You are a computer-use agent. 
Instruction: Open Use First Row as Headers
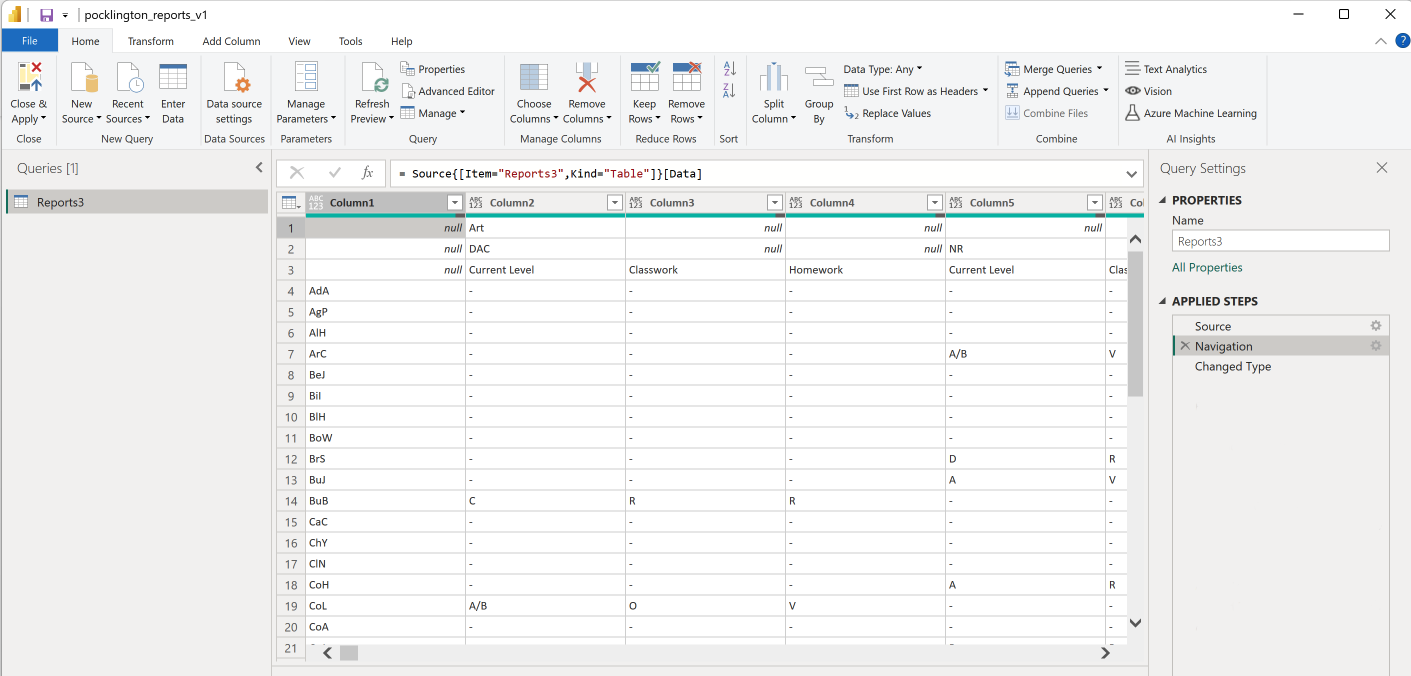click(x=916, y=91)
